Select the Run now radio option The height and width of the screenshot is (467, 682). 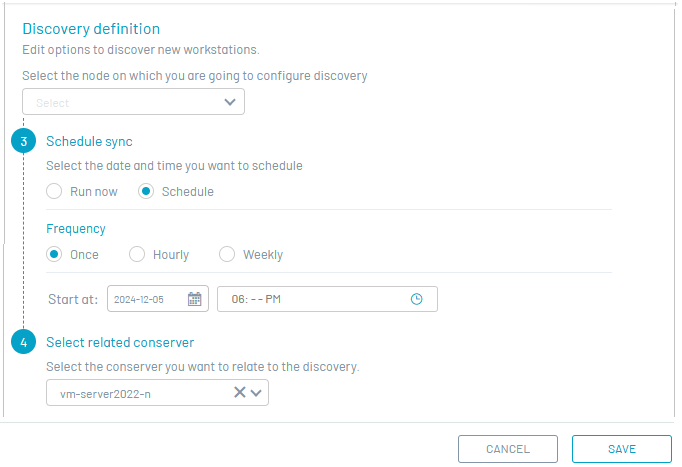click(x=55, y=191)
